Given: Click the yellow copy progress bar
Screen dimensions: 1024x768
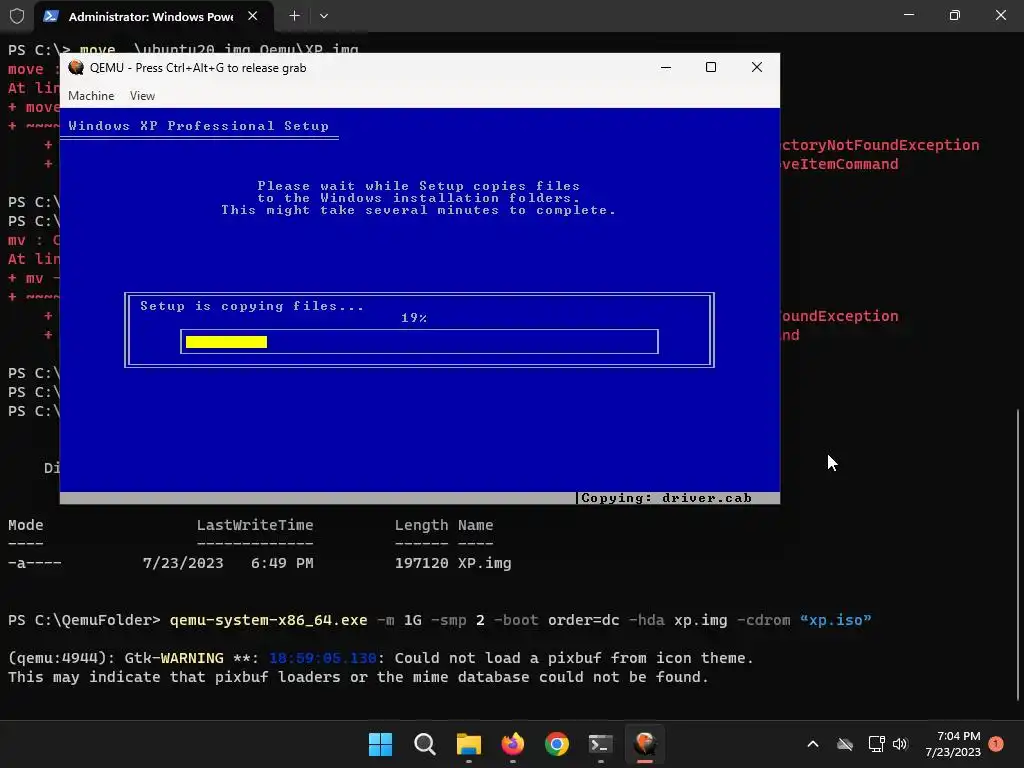Looking at the screenshot, I should point(226,342).
